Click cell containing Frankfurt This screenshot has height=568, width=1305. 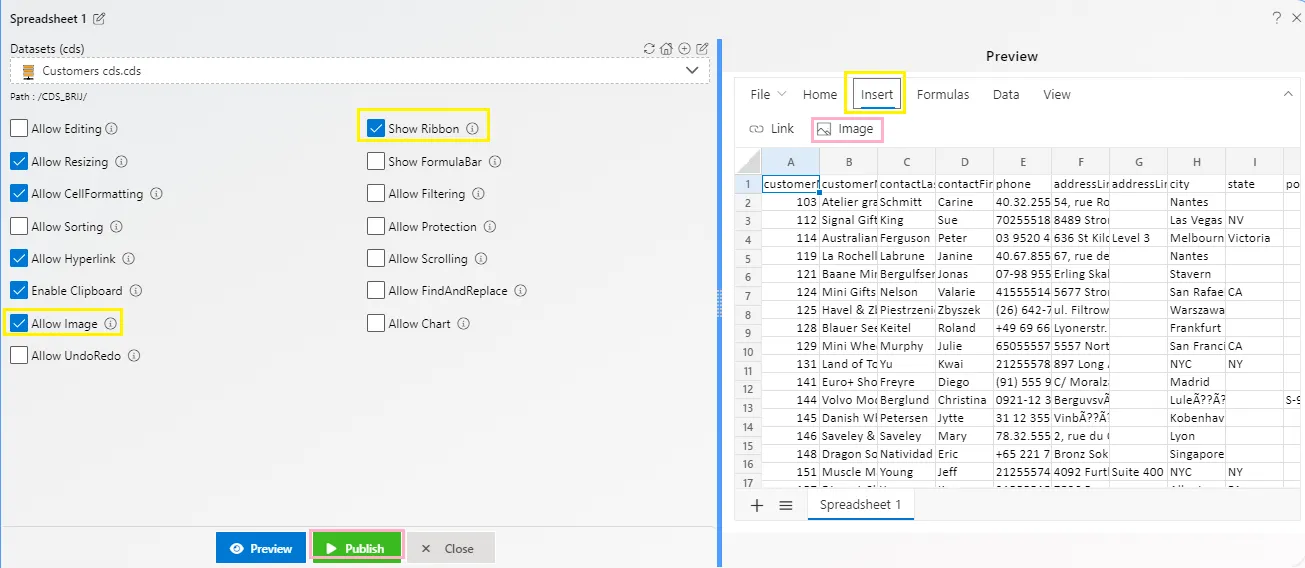1196,328
